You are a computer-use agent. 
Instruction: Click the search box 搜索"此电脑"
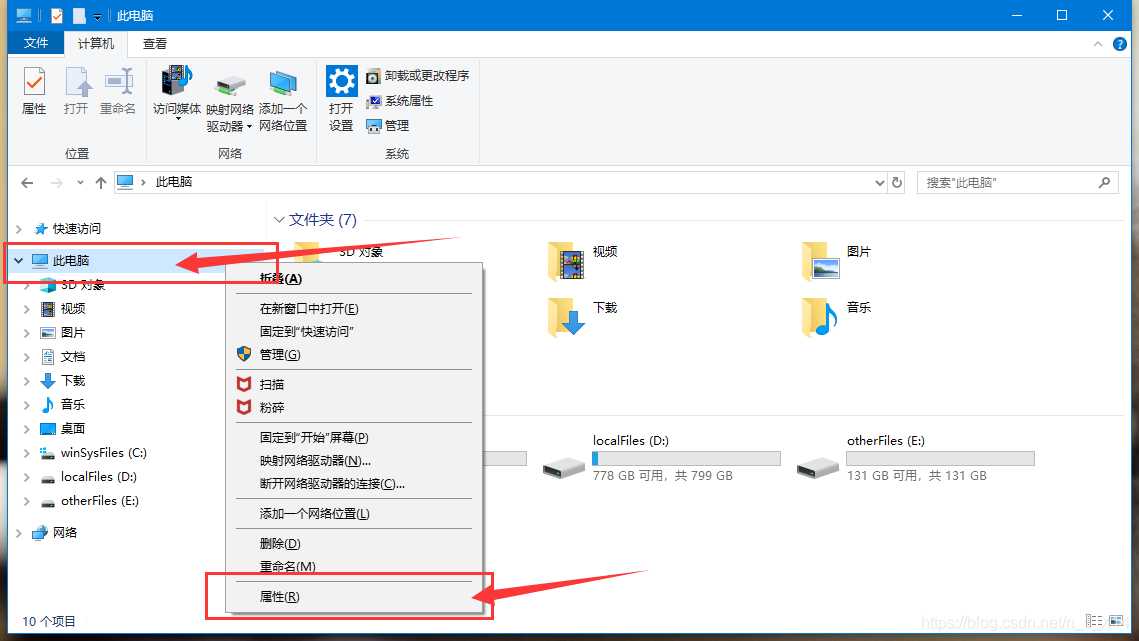(x=1017, y=182)
